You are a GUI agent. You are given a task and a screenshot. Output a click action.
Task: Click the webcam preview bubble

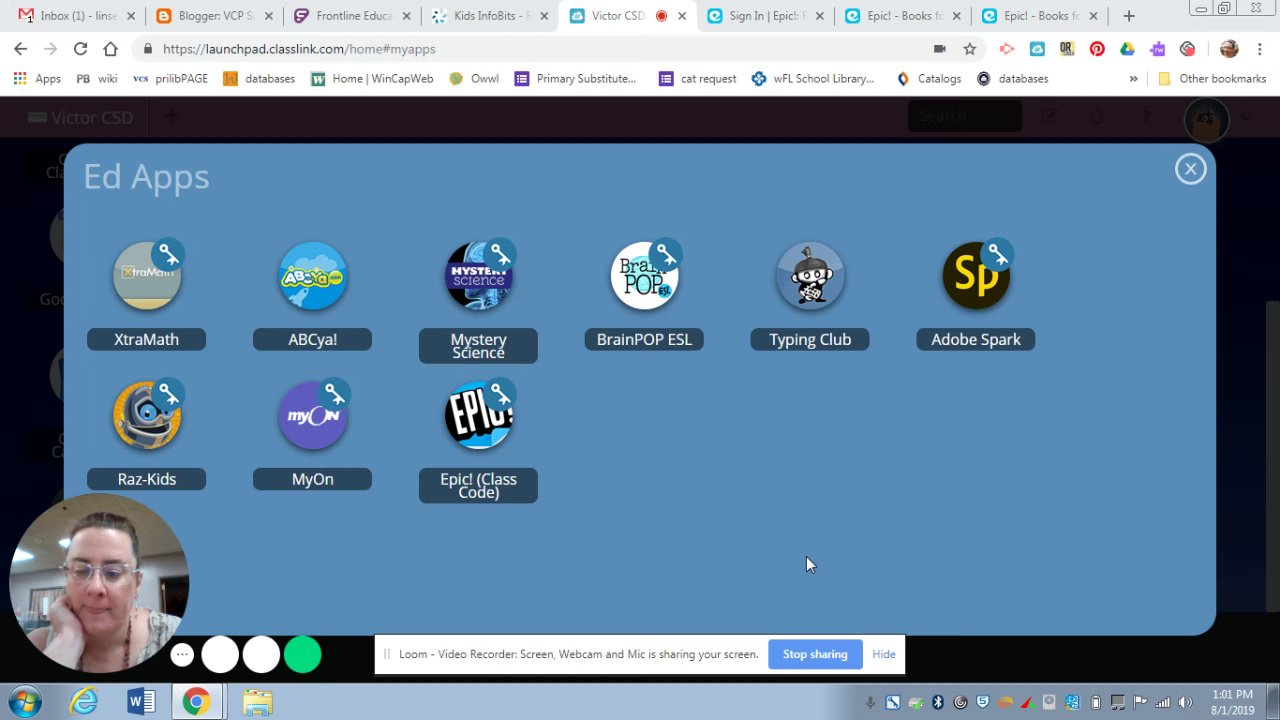coord(98,584)
